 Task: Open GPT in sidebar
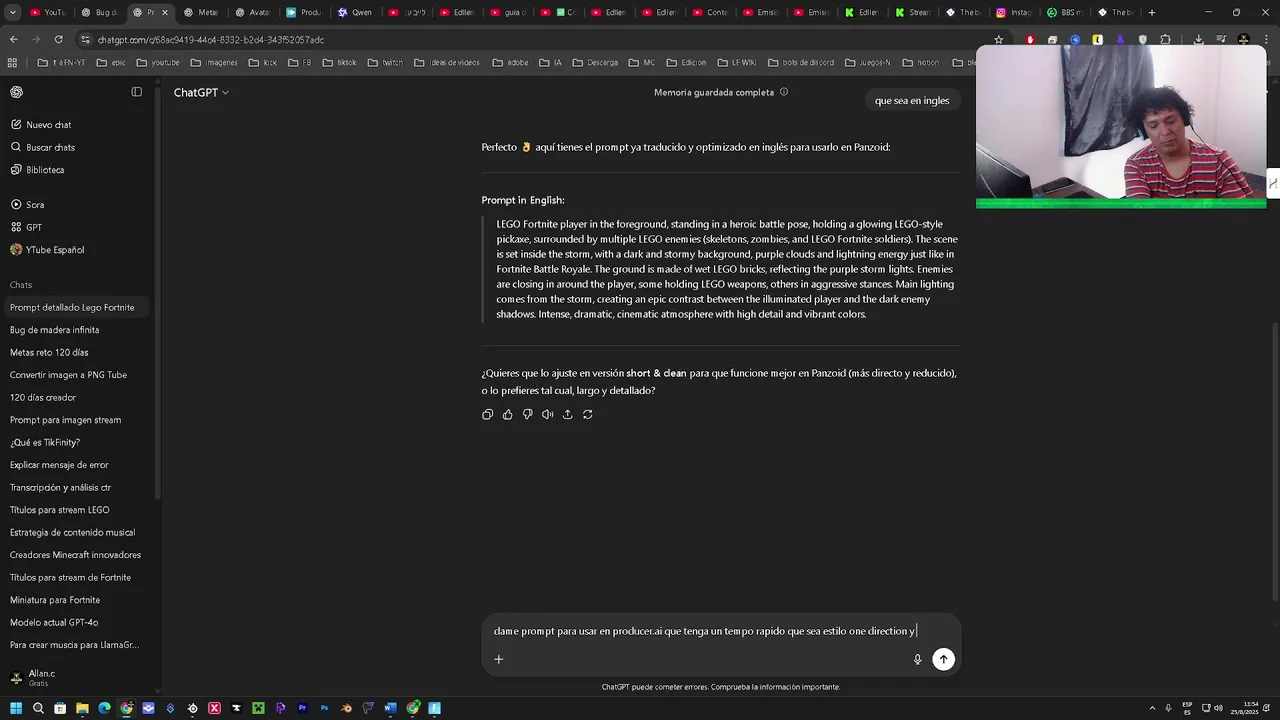75,227
